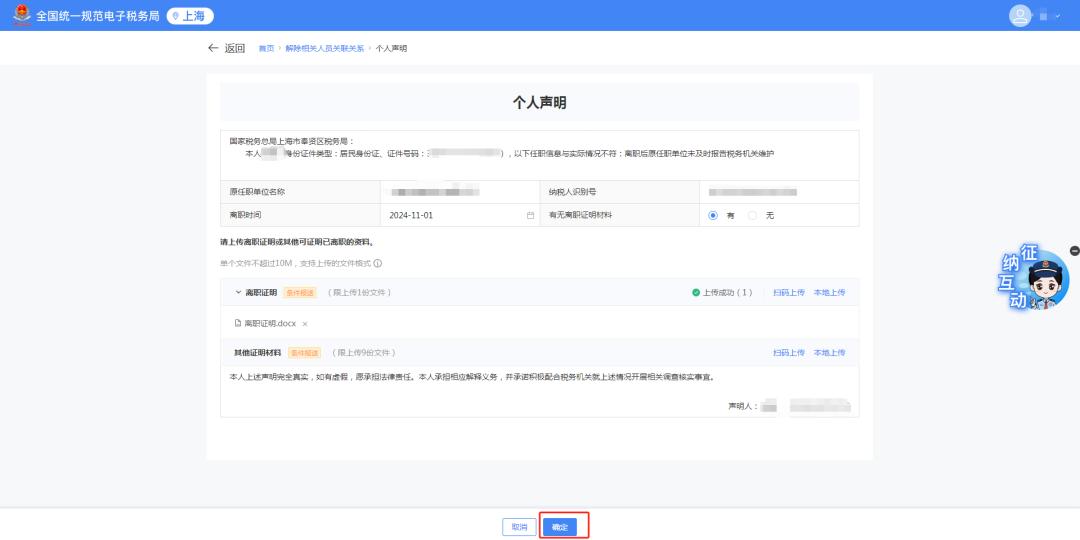Remove the uploaded 离职证明.docx file

(x=305, y=324)
